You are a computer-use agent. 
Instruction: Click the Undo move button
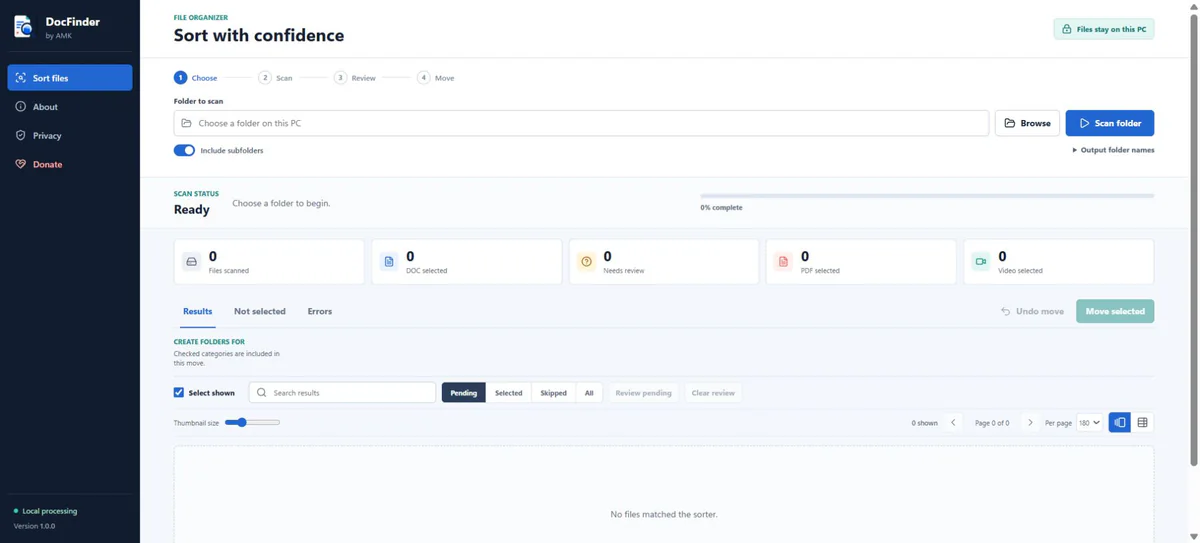pyautogui.click(x=1032, y=311)
